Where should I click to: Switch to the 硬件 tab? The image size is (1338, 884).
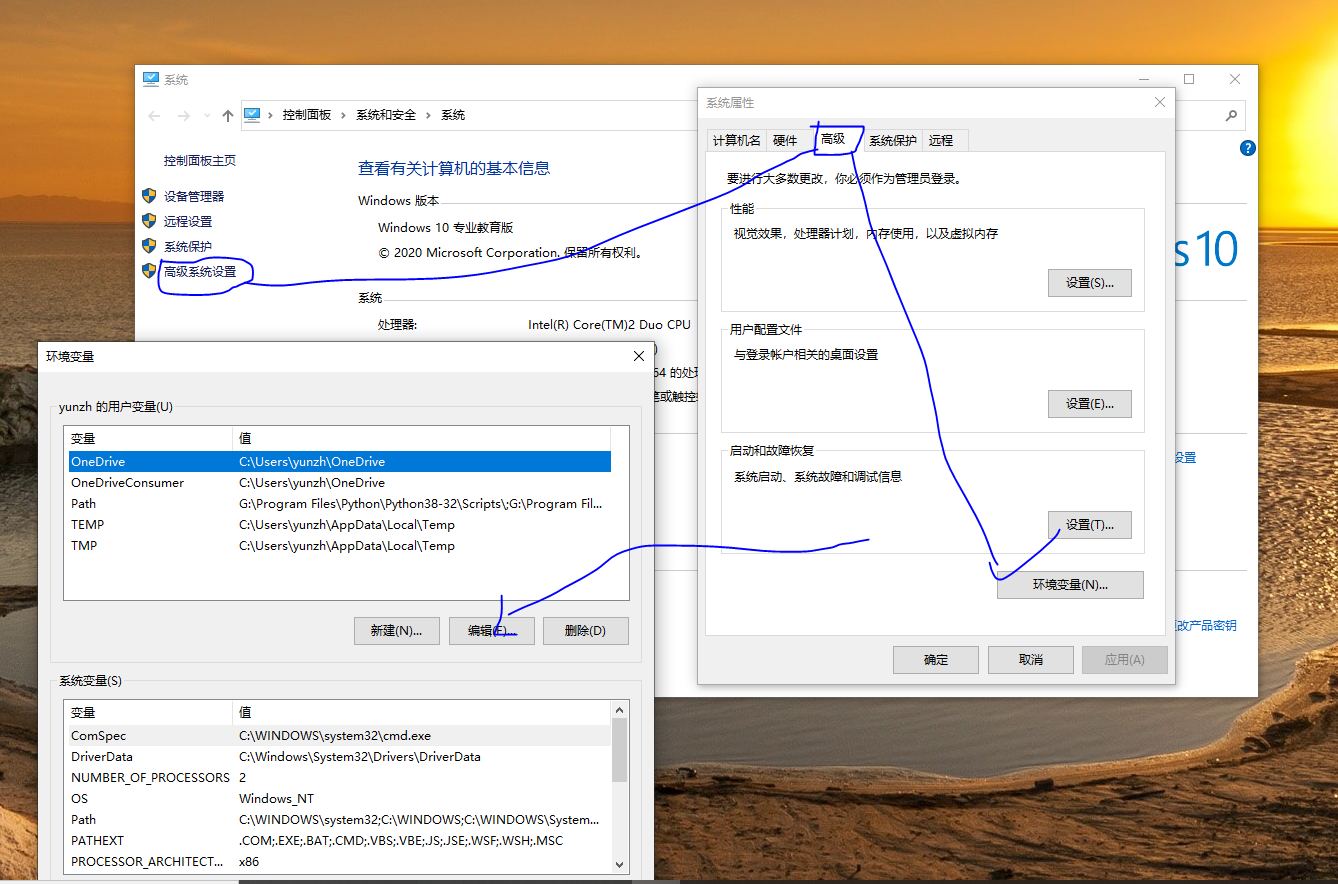click(785, 140)
